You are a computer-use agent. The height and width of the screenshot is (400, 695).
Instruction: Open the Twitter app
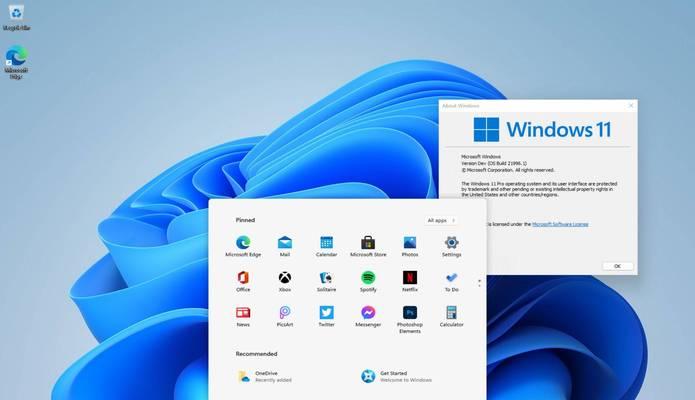coord(326,316)
